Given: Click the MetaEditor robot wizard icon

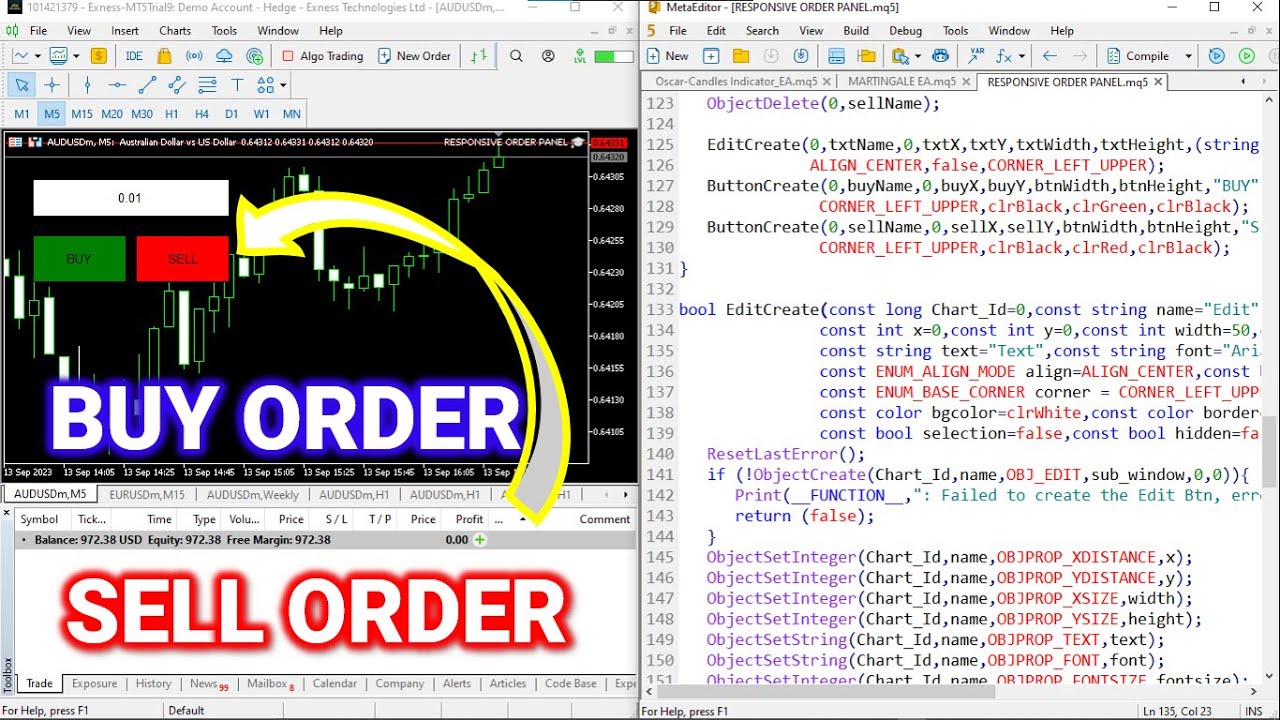Looking at the screenshot, I should [940, 56].
